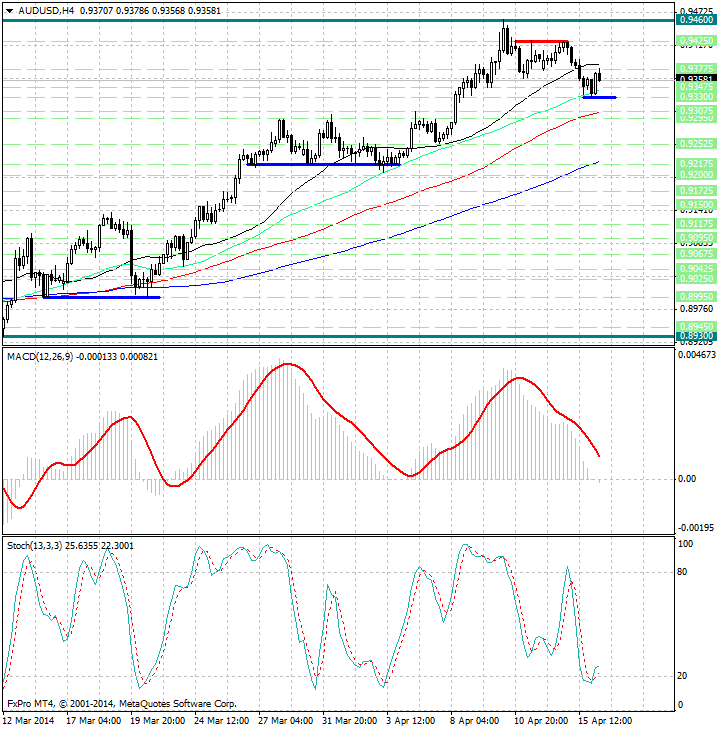The image size is (717, 729).
Task: Click the 0.92175 price level label
Action: click(696, 164)
